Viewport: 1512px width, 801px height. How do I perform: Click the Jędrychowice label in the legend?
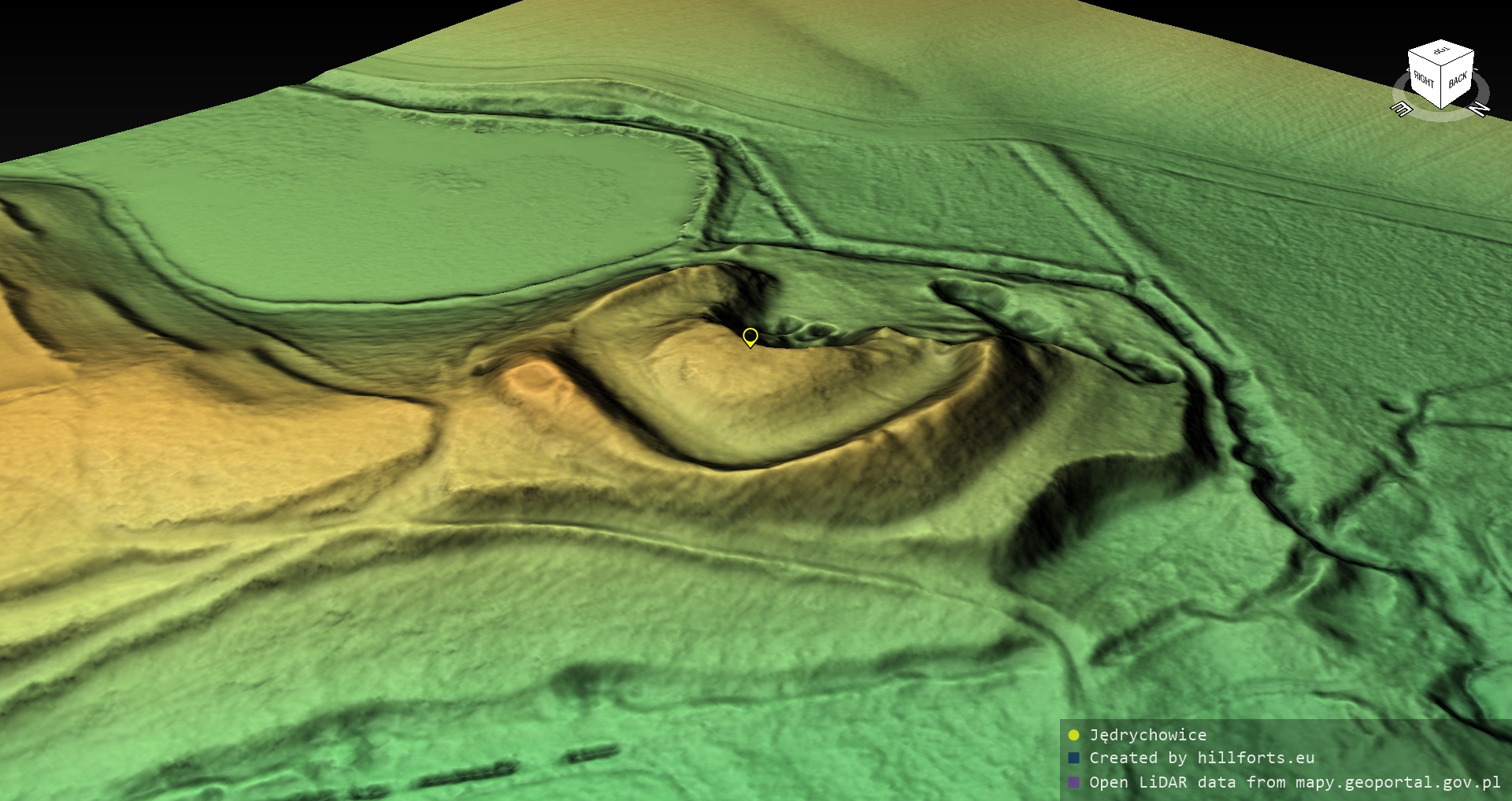[x=1147, y=735]
